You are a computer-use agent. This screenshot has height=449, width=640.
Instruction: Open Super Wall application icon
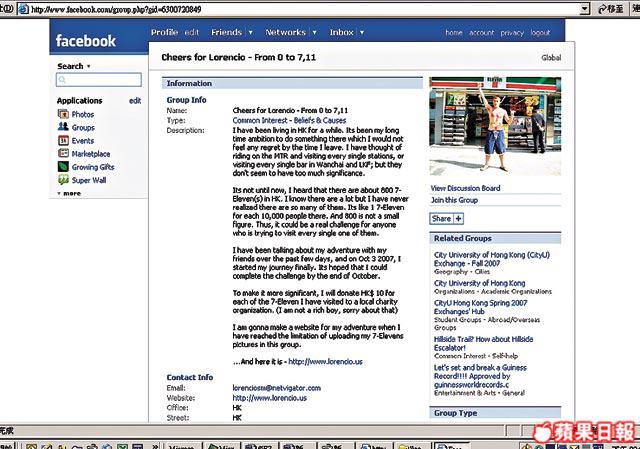tap(63, 180)
